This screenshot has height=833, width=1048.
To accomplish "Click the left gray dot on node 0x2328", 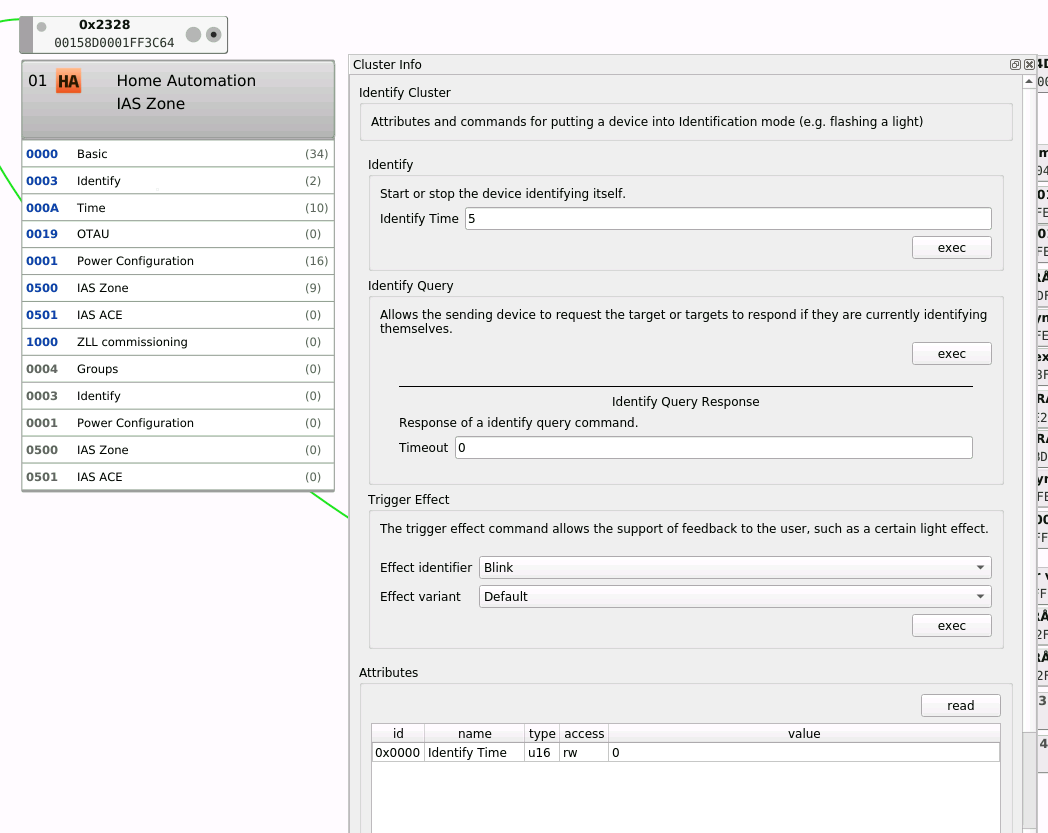I will point(41,27).
